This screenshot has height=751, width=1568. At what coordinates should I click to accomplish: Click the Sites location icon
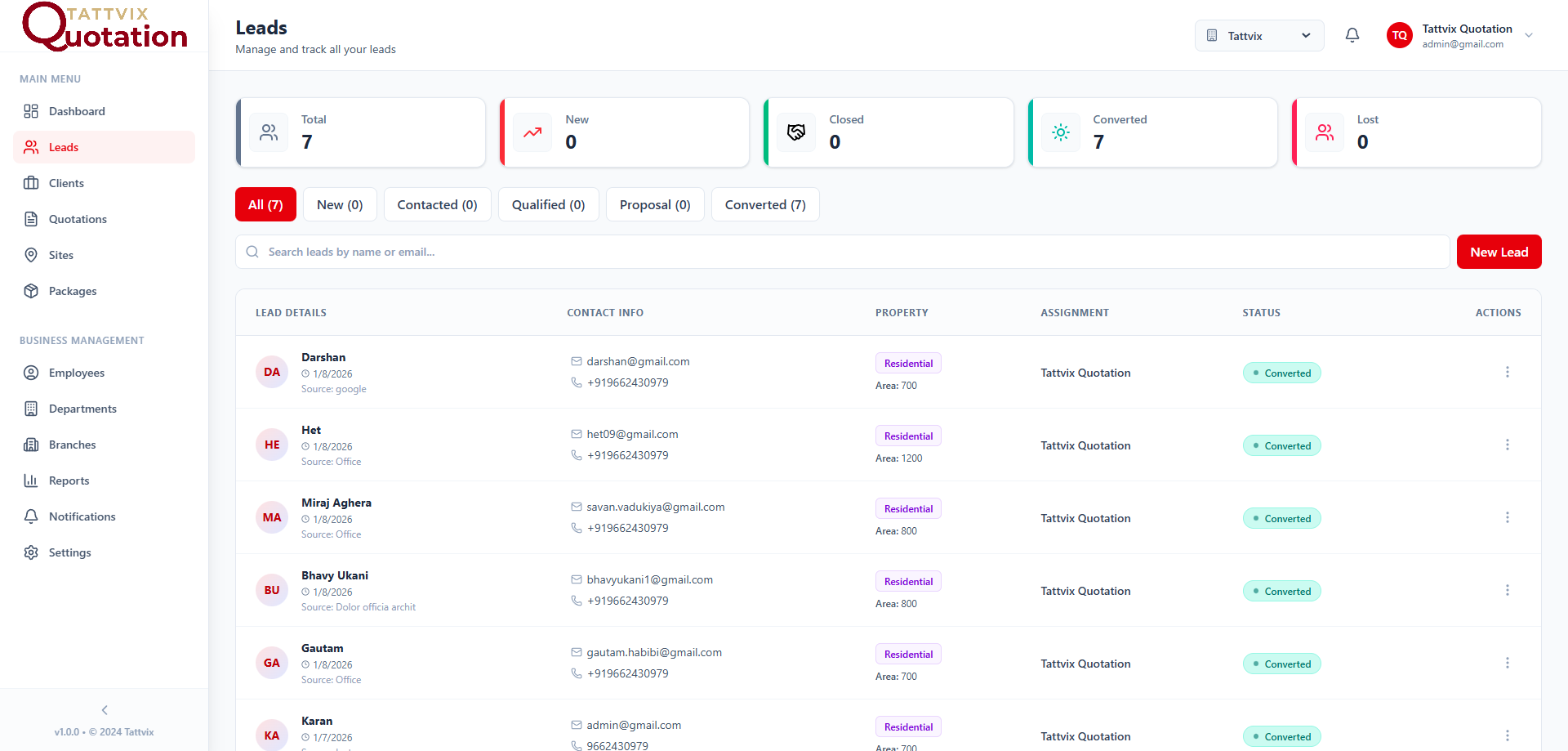[x=30, y=255]
